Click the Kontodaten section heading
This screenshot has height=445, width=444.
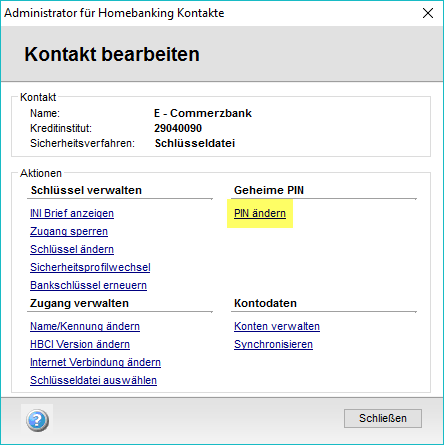tap(265, 303)
